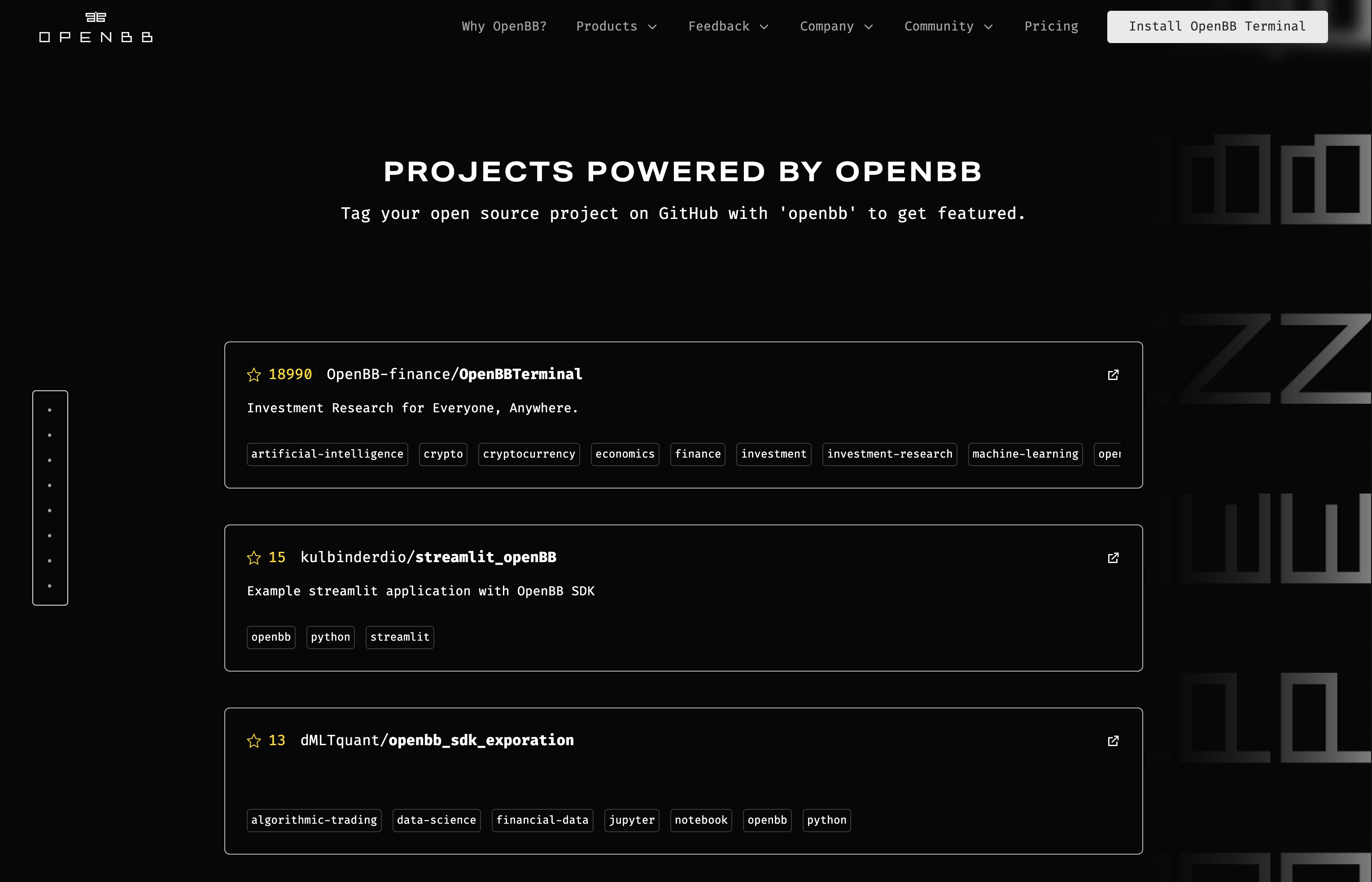Image resolution: width=1372 pixels, height=882 pixels.
Task: Click the Install OpenBB Terminal button
Action: 1217,26
